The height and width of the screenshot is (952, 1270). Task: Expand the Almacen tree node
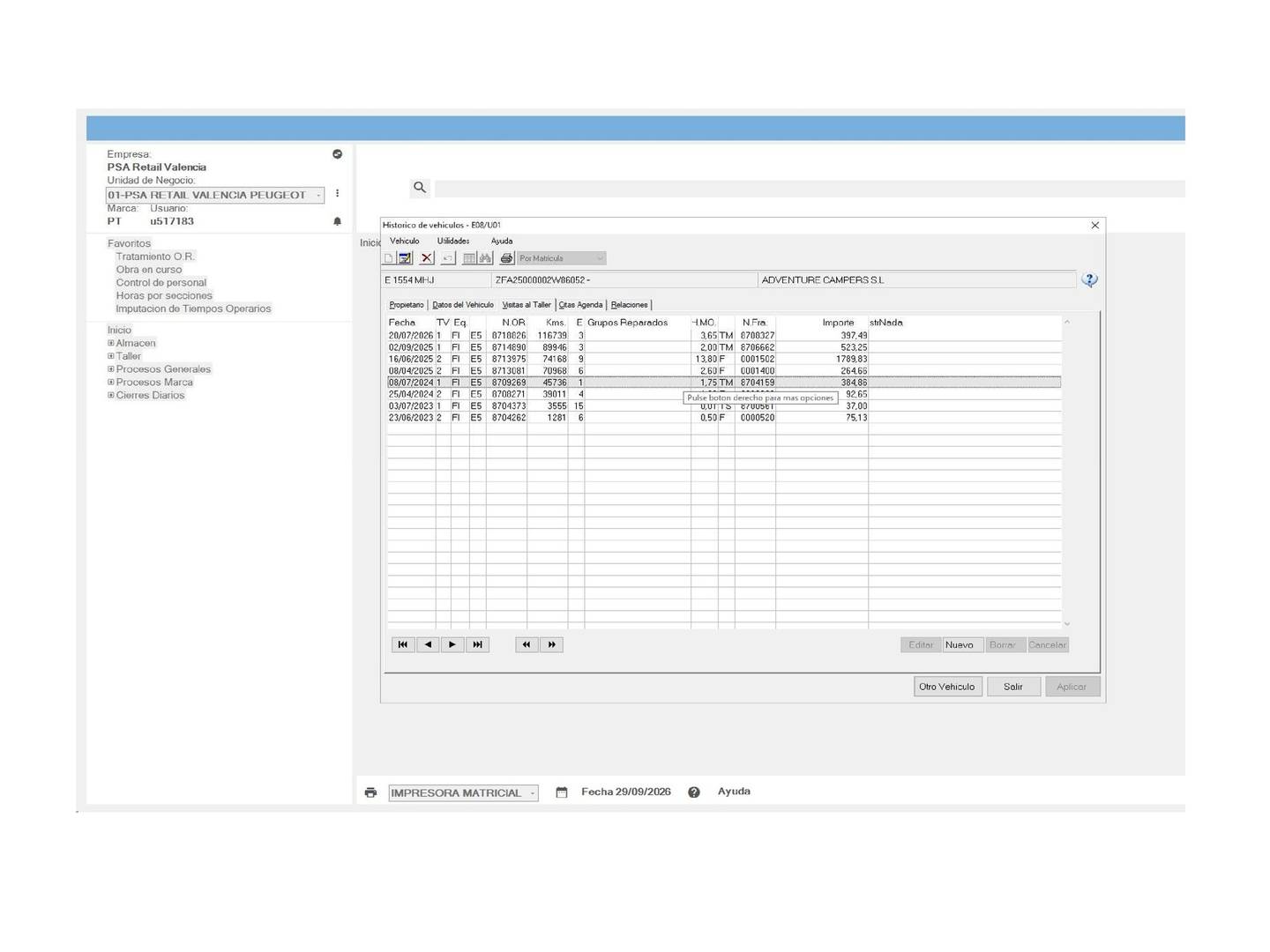click(111, 343)
